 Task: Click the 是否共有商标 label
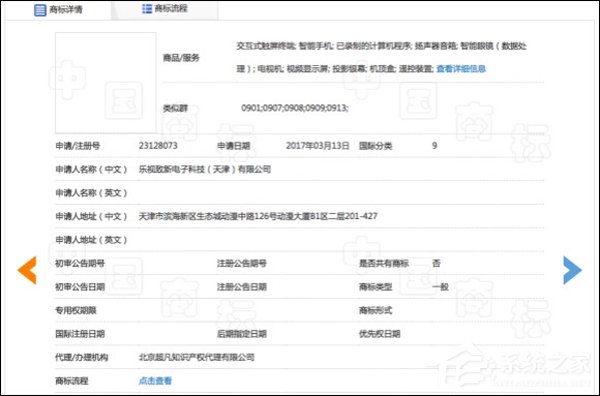[x=383, y=263]
